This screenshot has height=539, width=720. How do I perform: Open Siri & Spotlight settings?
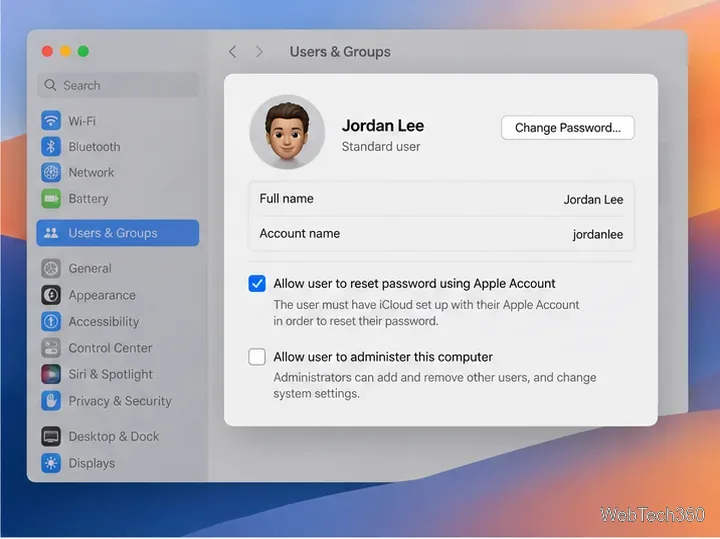118,374
